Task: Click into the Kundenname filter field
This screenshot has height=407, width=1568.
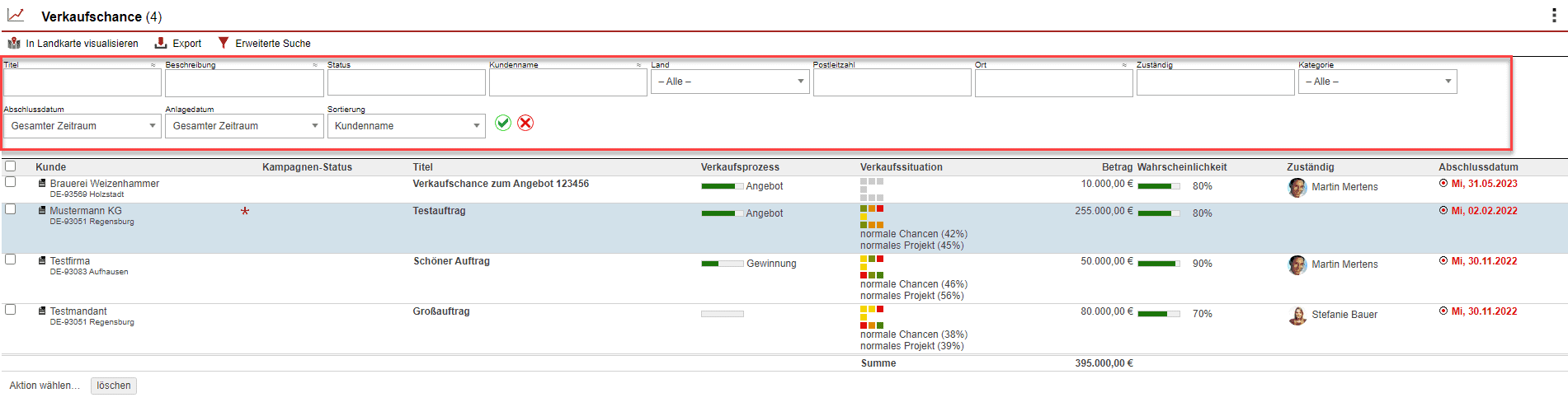Action: (567, 82)
